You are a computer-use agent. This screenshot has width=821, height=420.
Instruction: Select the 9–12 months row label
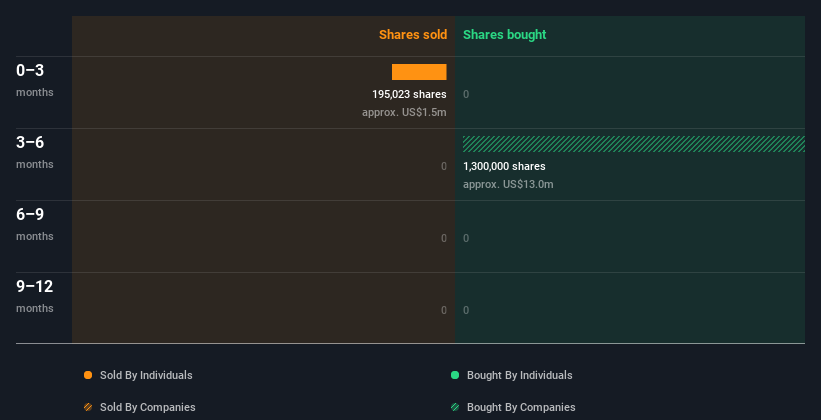(x=35, y=295)
